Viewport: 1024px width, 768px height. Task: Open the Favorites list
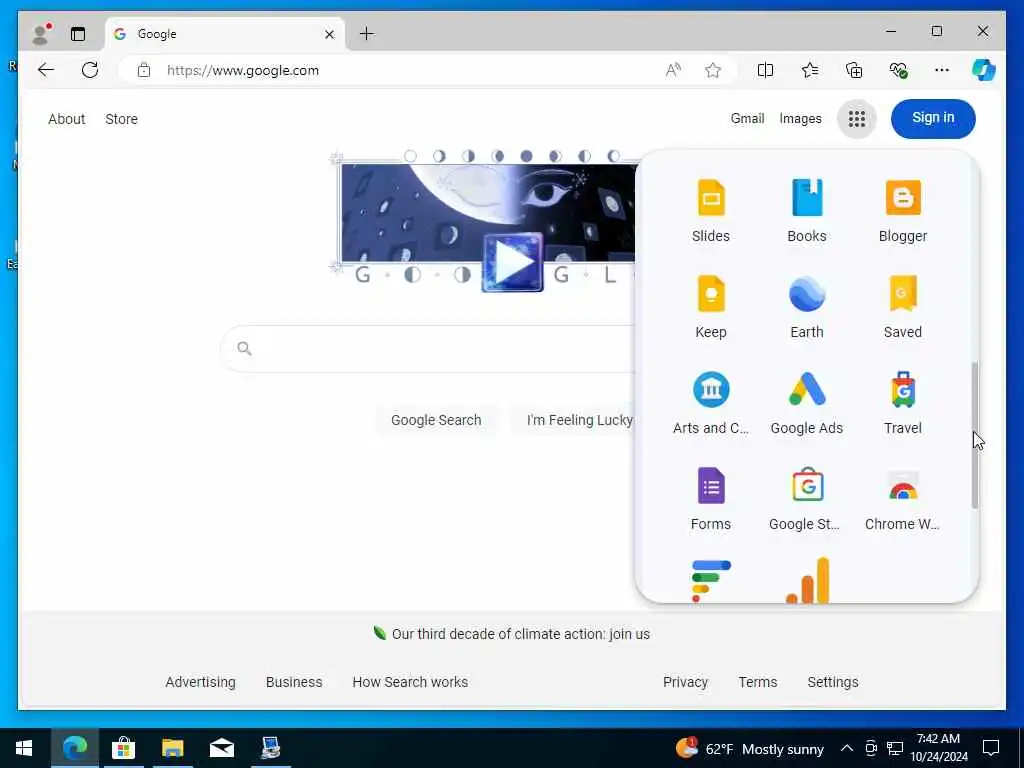point(810,70)
